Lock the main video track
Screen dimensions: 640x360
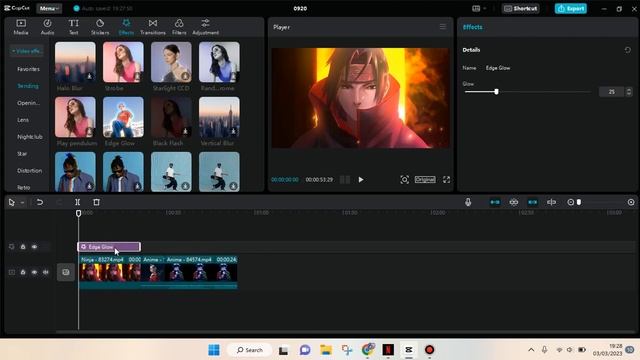23,272
